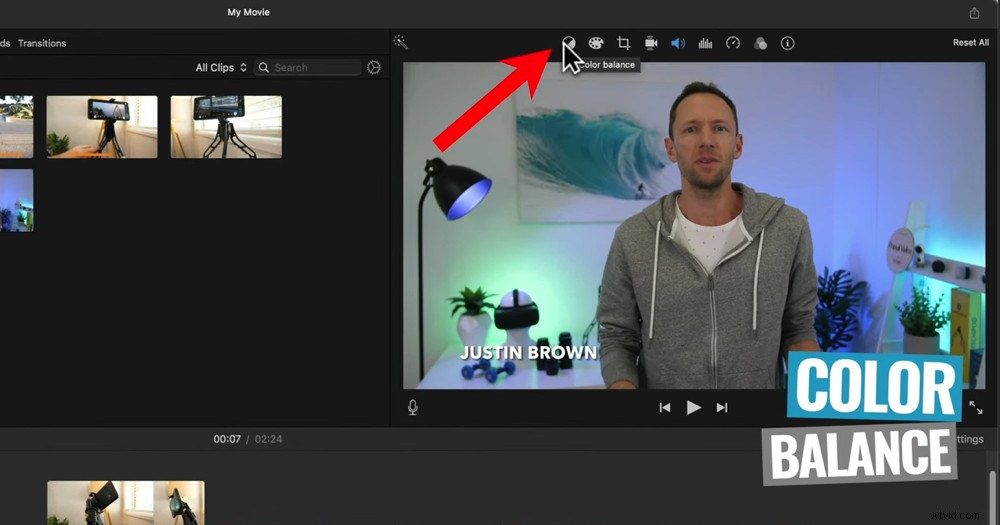
Task: Open the Color correction palette tool
Action: (596, 43)
